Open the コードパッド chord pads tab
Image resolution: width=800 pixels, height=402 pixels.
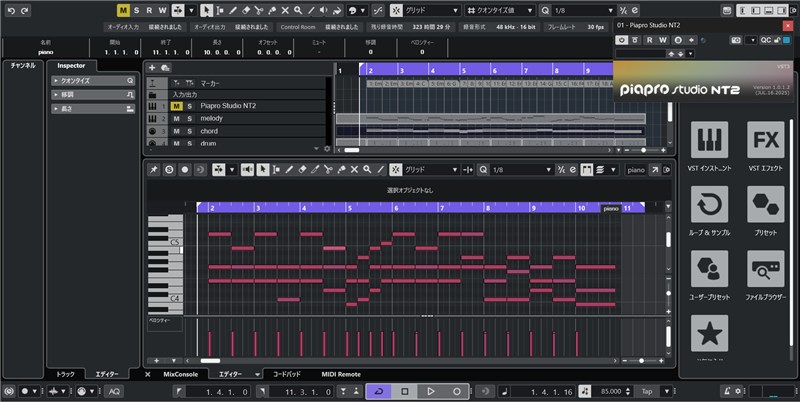pos(287,374)
